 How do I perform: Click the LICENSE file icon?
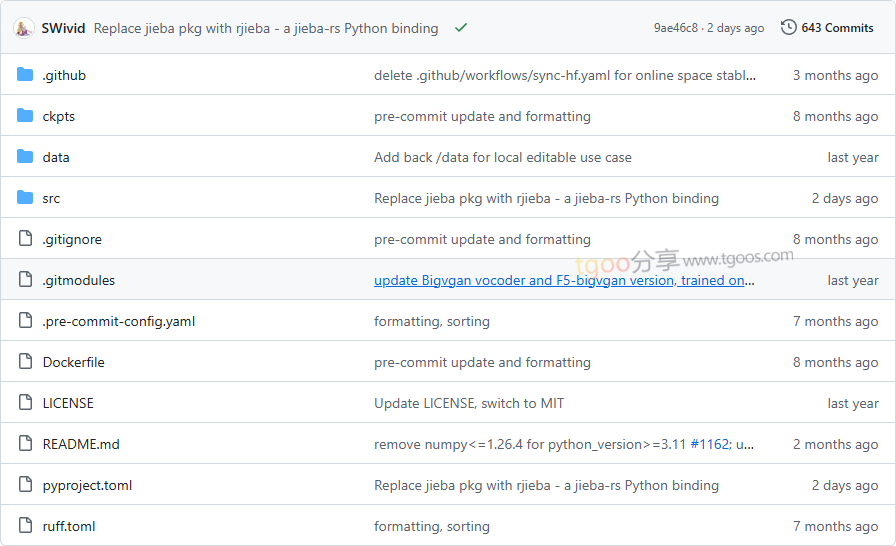(25, 403)
